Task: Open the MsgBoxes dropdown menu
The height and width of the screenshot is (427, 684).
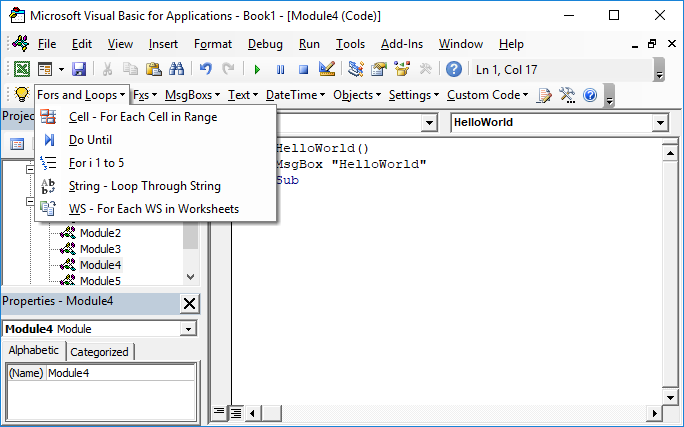Action: (x=193, y=95)
